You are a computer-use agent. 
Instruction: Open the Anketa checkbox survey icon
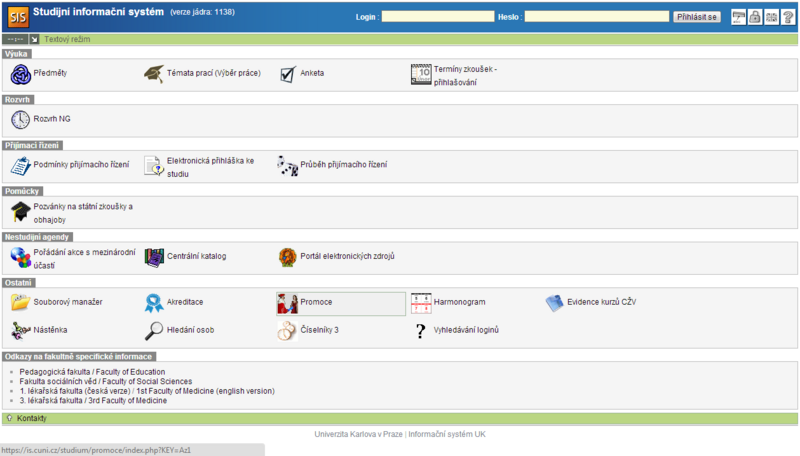point(287,74)
